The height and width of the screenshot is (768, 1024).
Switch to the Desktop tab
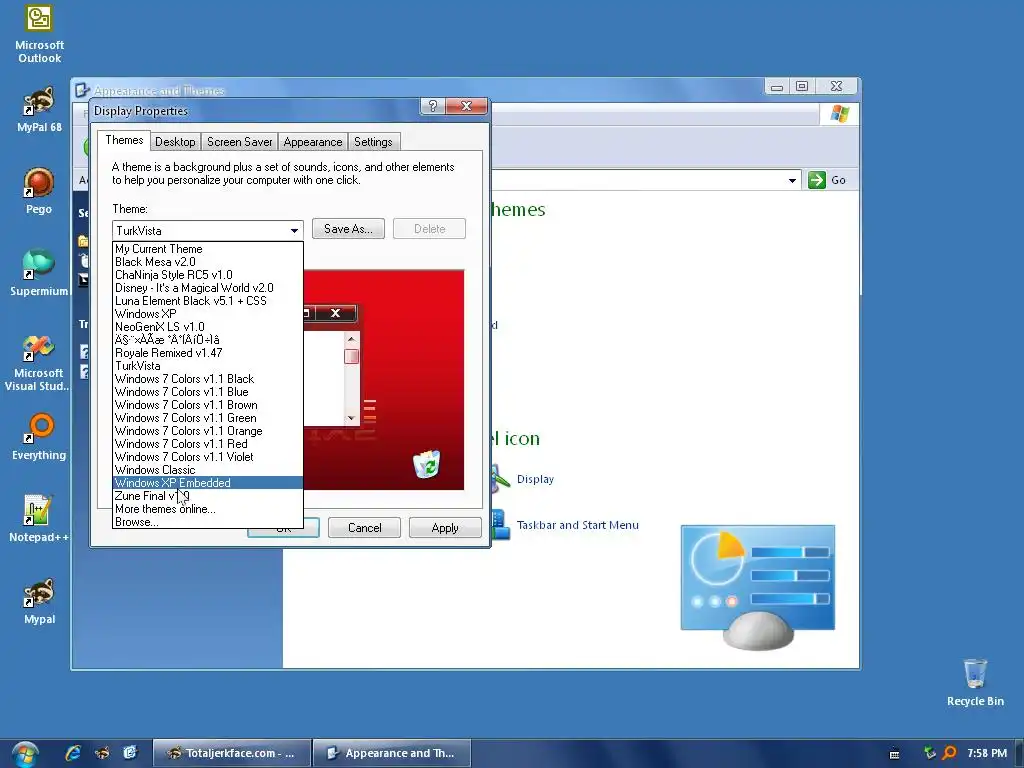[x=175, y=142]
